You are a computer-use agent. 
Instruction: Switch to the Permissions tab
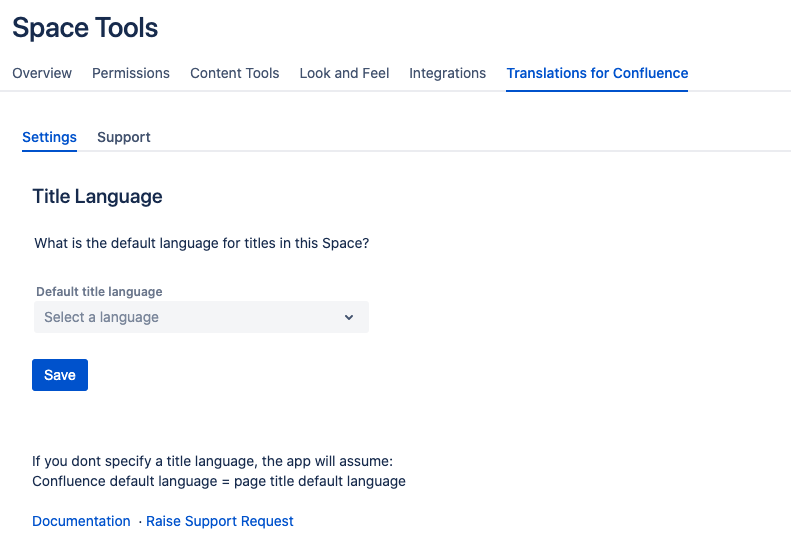point(131,73)
